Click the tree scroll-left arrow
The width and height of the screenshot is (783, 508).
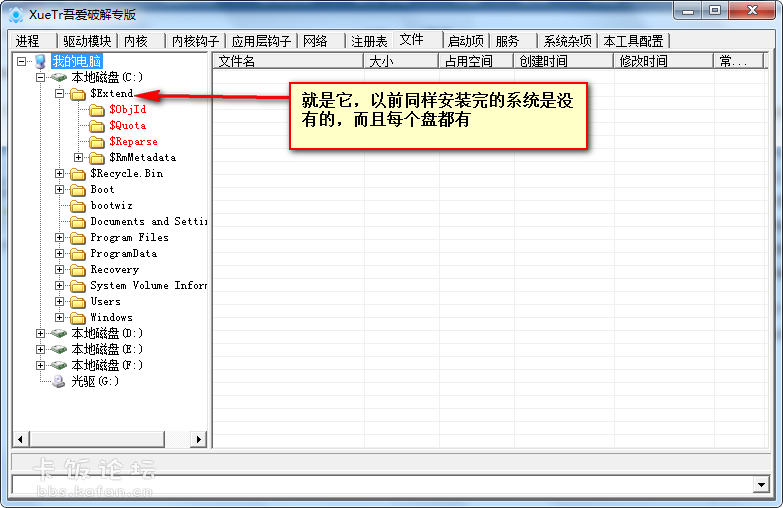click(x=20, y=440)
